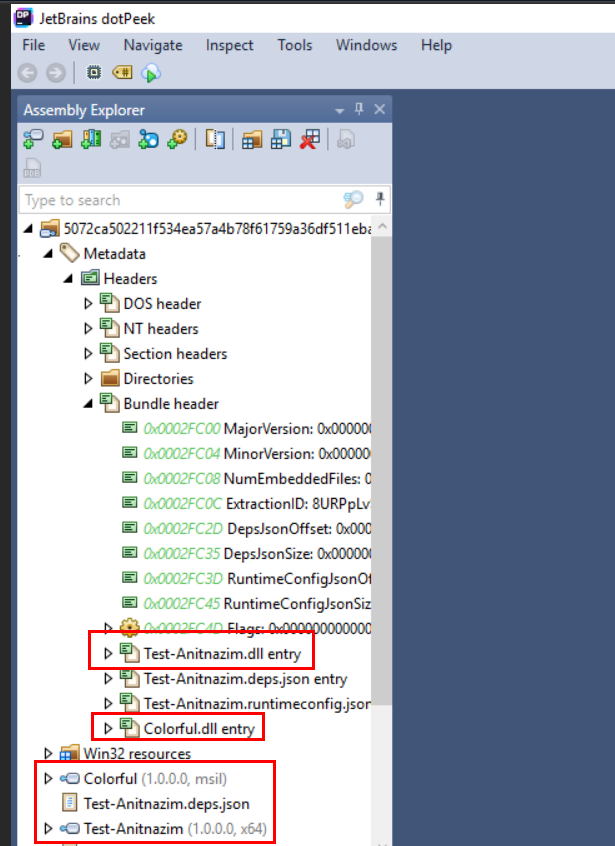This screenshot has height=846, width=615.
Task: Expand the Test-Anitnazim.deps.json entry node
Action: 108,679
